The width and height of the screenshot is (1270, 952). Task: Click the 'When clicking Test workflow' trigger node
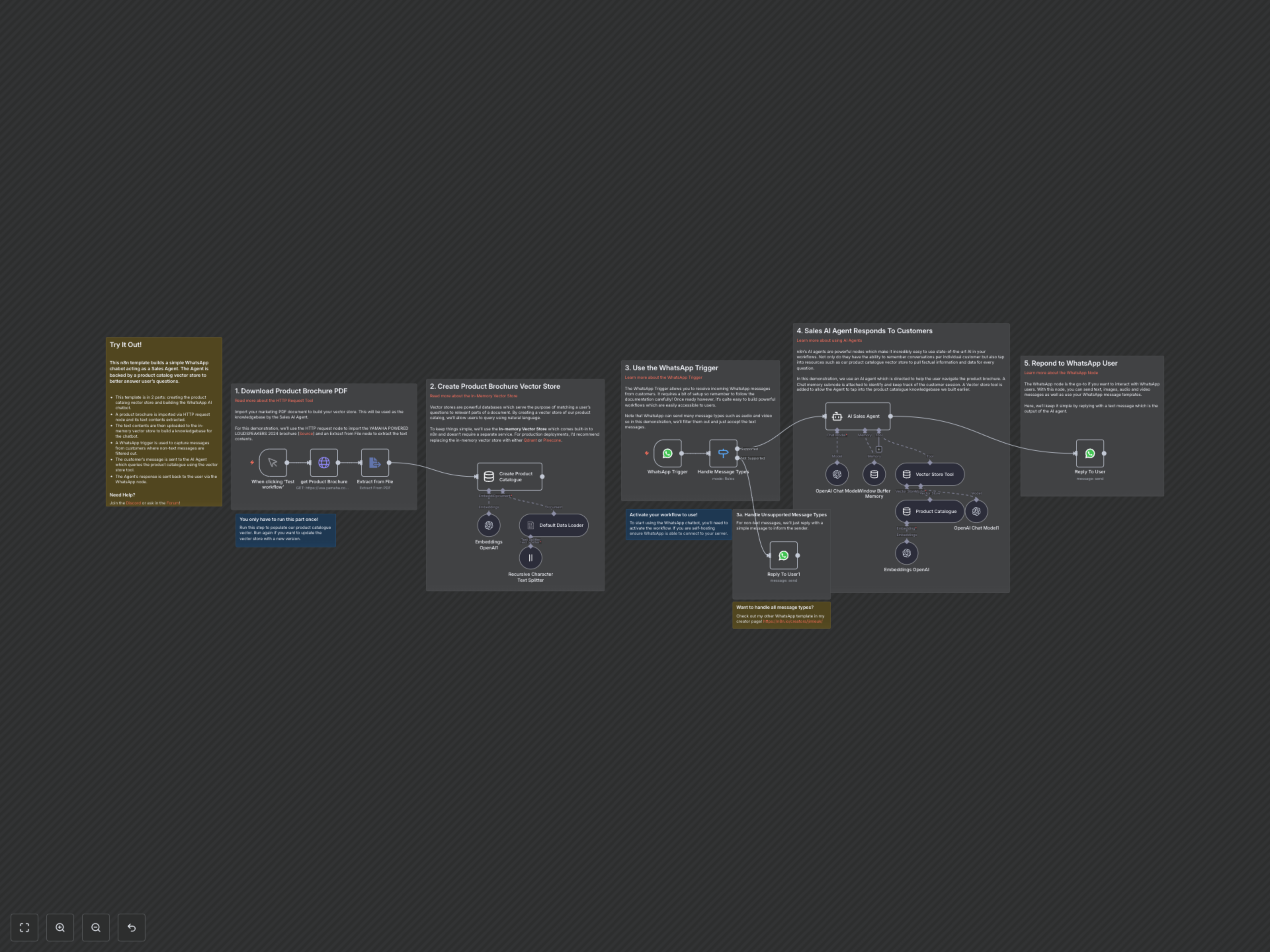[272, 462]
